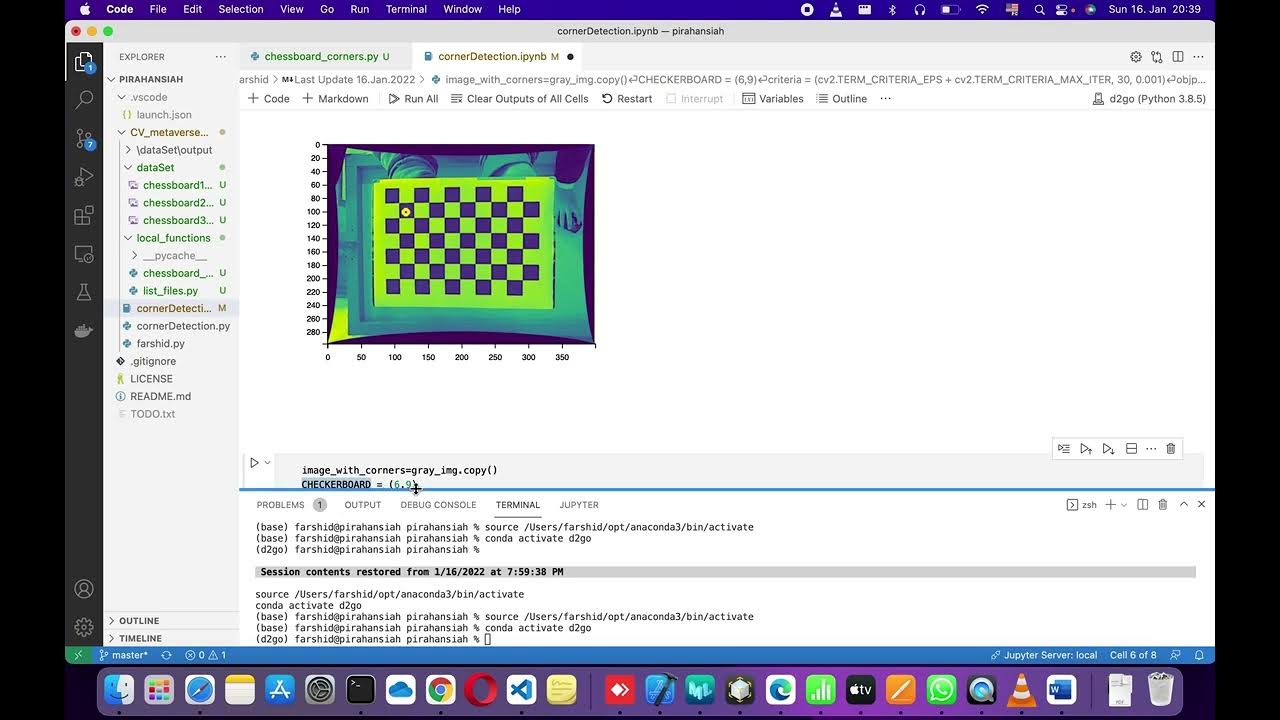This screenshot has height=720, width=1280.
Task: Open the run cell dropdown arrow
Action: [x=267, y=463]
